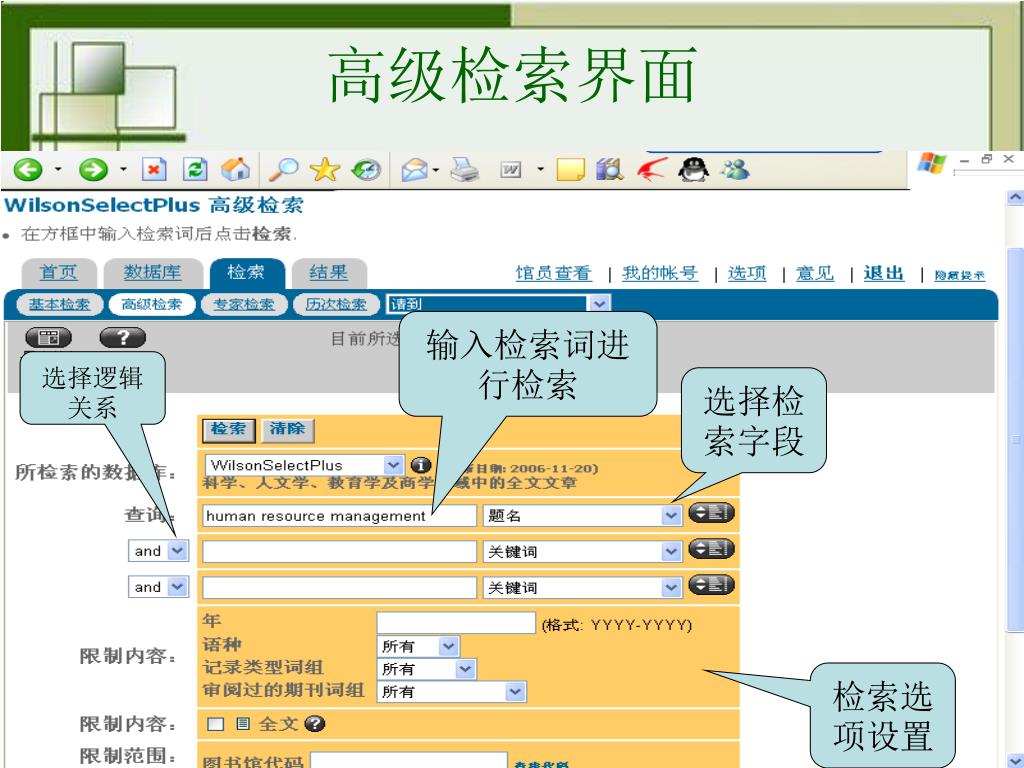The width and height of the screenshot is (1024, 768).
Task: Open Favorites star icon
Action: (325, 170)
